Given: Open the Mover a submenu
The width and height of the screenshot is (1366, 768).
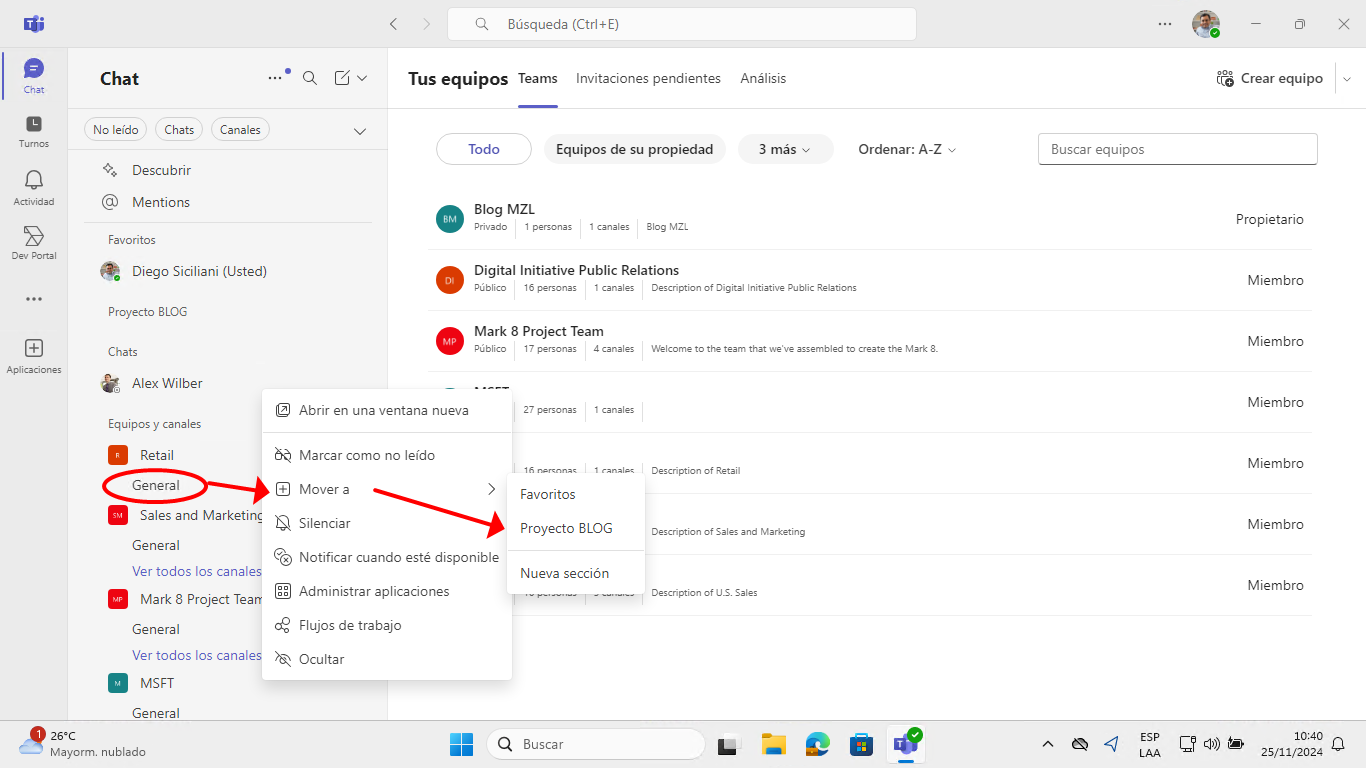Looking at the screenshot, I should 387,489.
